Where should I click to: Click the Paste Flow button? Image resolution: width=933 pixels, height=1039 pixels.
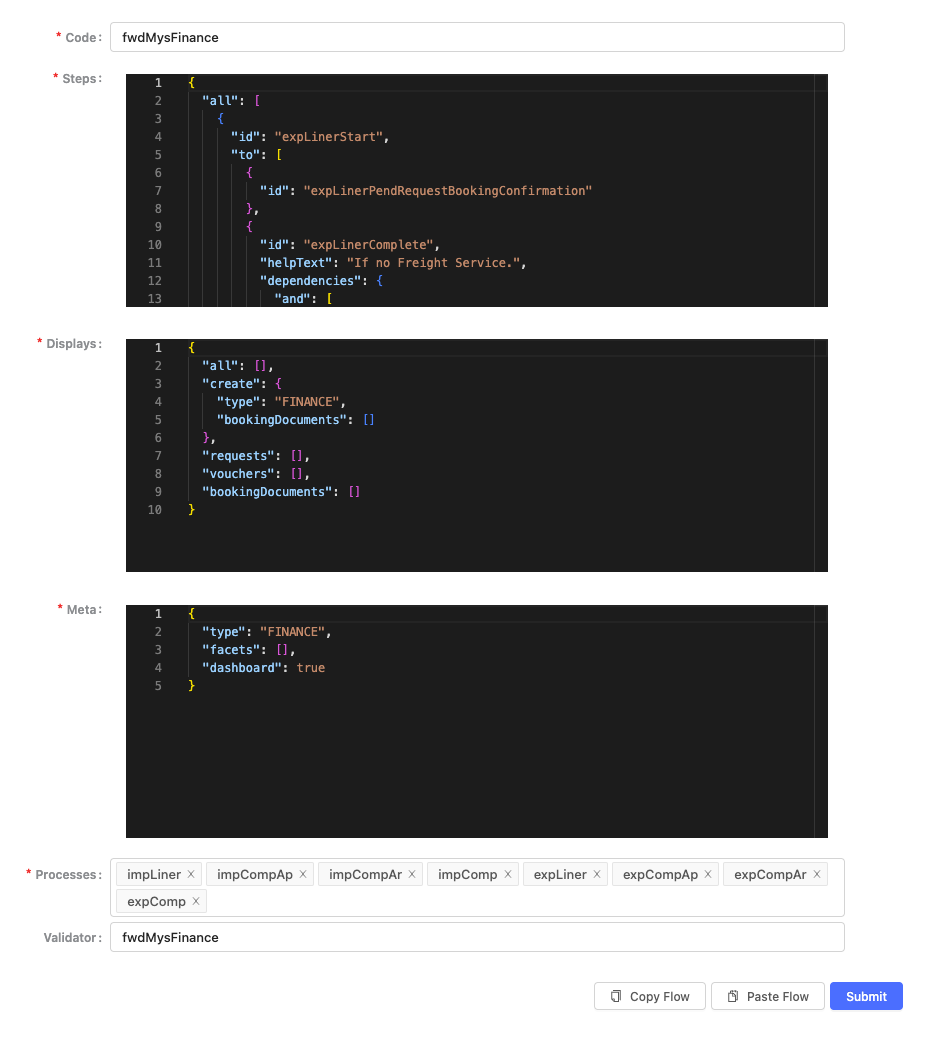[767, 996]
